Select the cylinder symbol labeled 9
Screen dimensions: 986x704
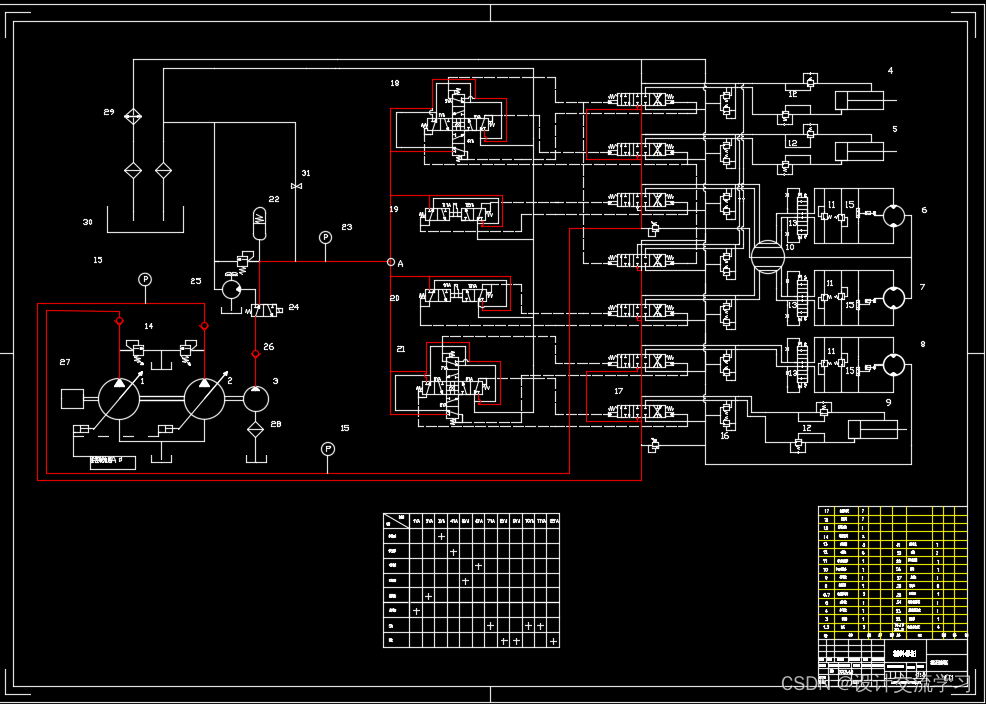click(x=872, y=429)
